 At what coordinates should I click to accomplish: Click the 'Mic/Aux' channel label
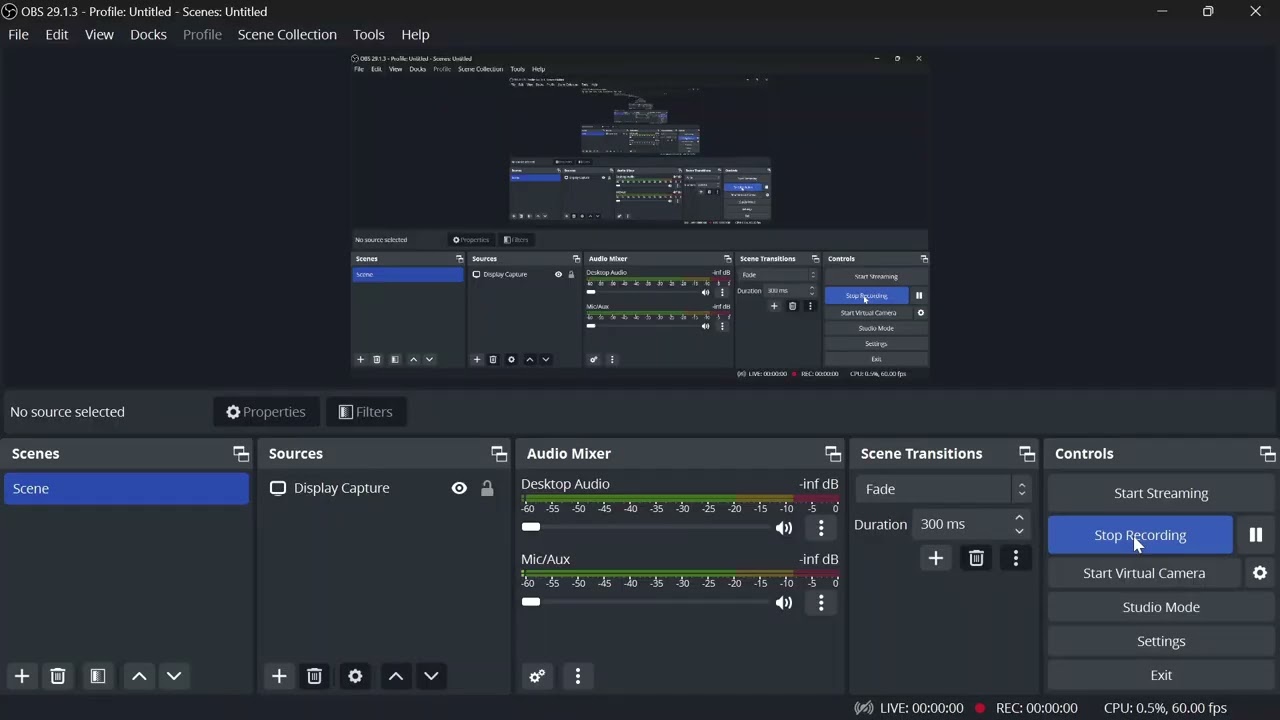(x=545, y=559)
